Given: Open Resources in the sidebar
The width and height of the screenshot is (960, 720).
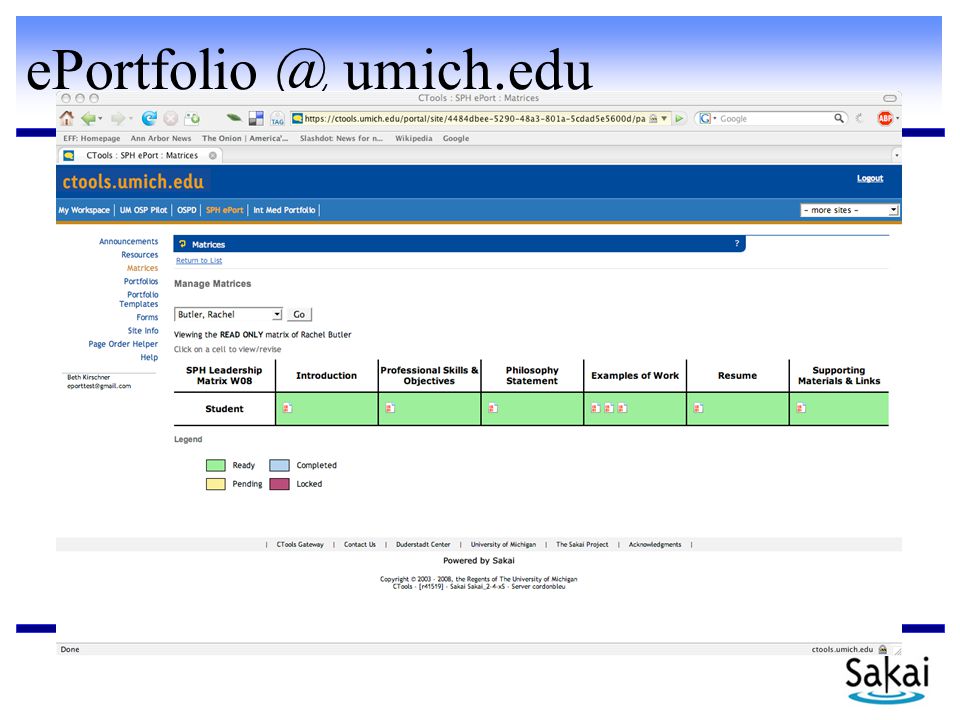Looking at the screenshot, I should pos(140,255).
